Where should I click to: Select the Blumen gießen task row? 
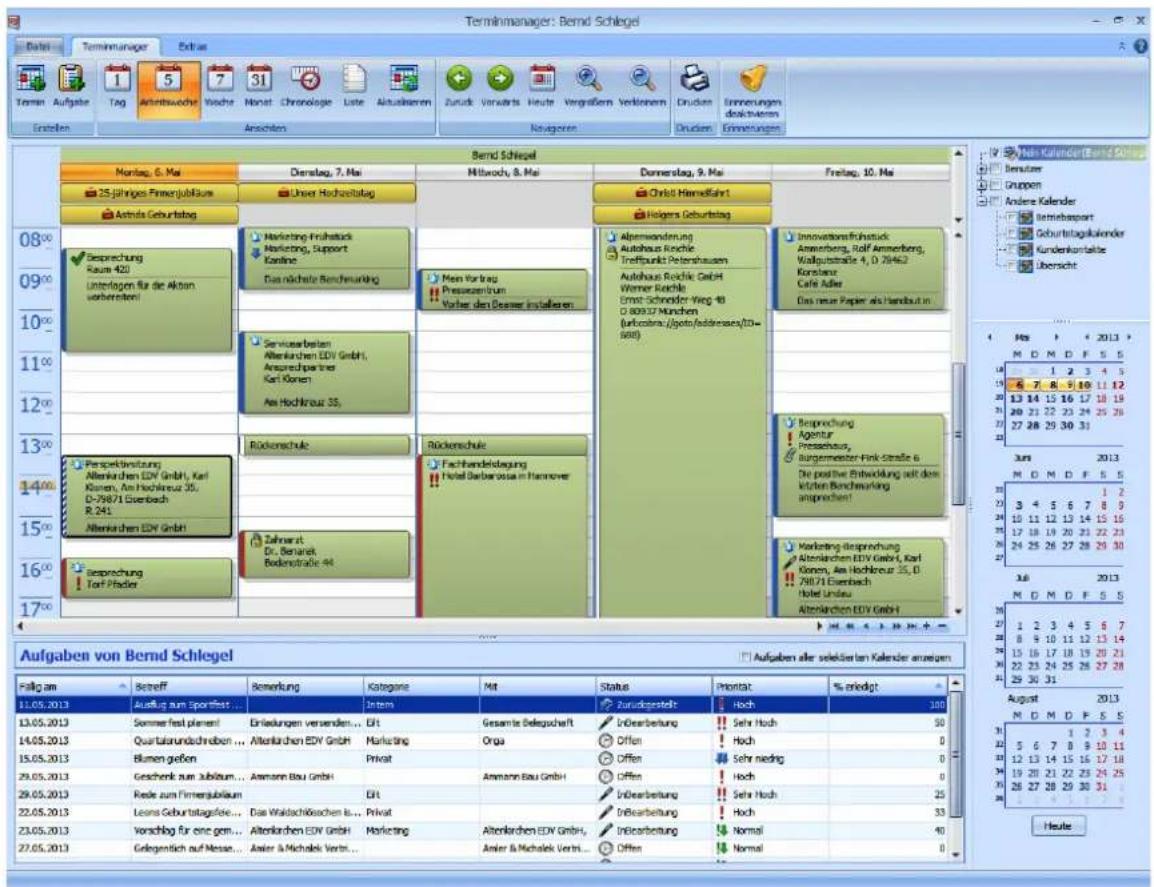point(482,758)
